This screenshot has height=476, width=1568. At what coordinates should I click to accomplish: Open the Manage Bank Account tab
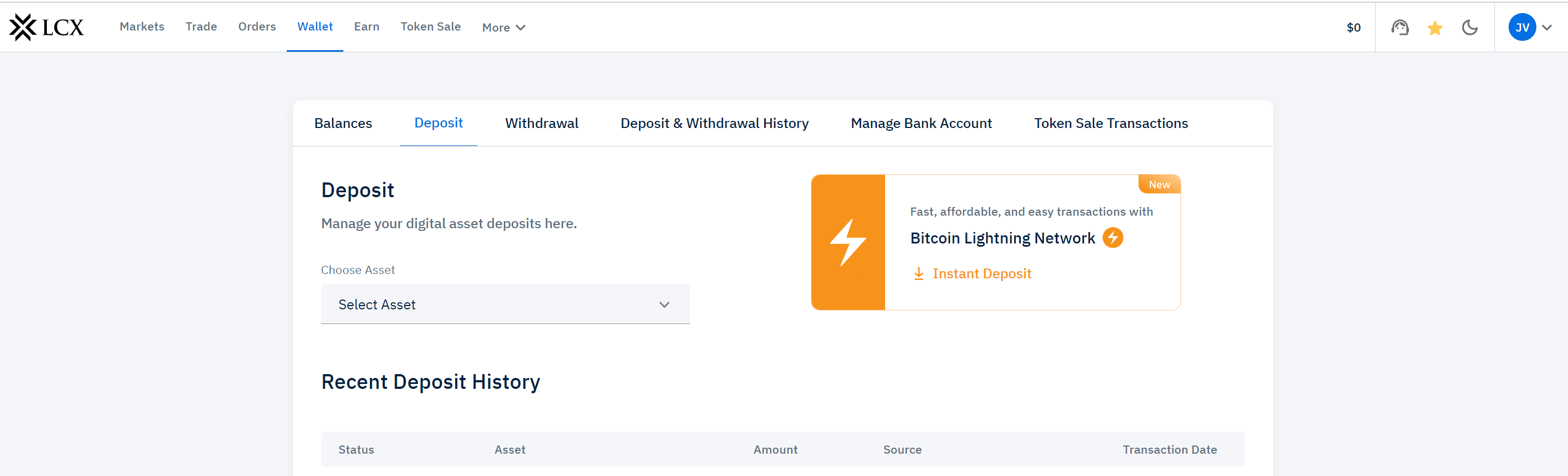tap(921, 124)
